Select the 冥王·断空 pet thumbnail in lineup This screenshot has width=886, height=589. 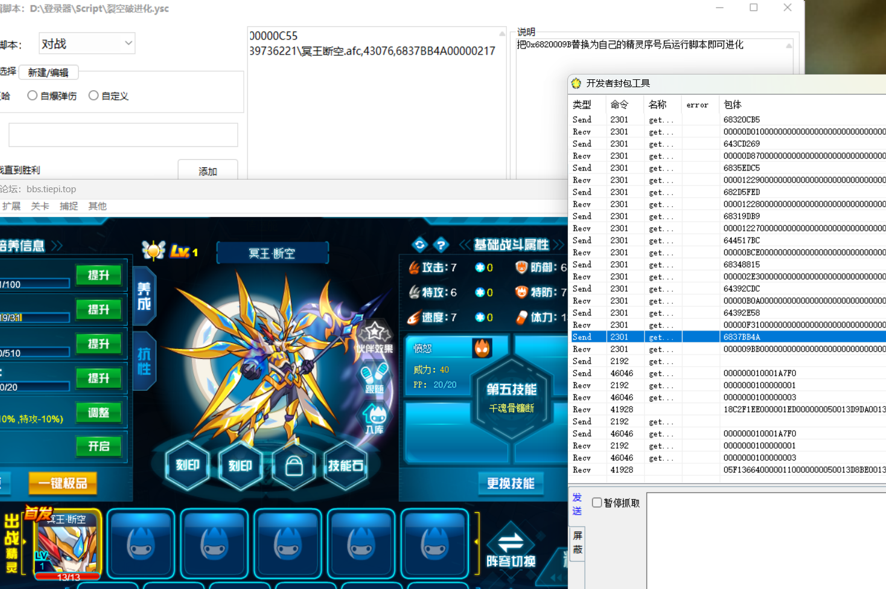67,545
